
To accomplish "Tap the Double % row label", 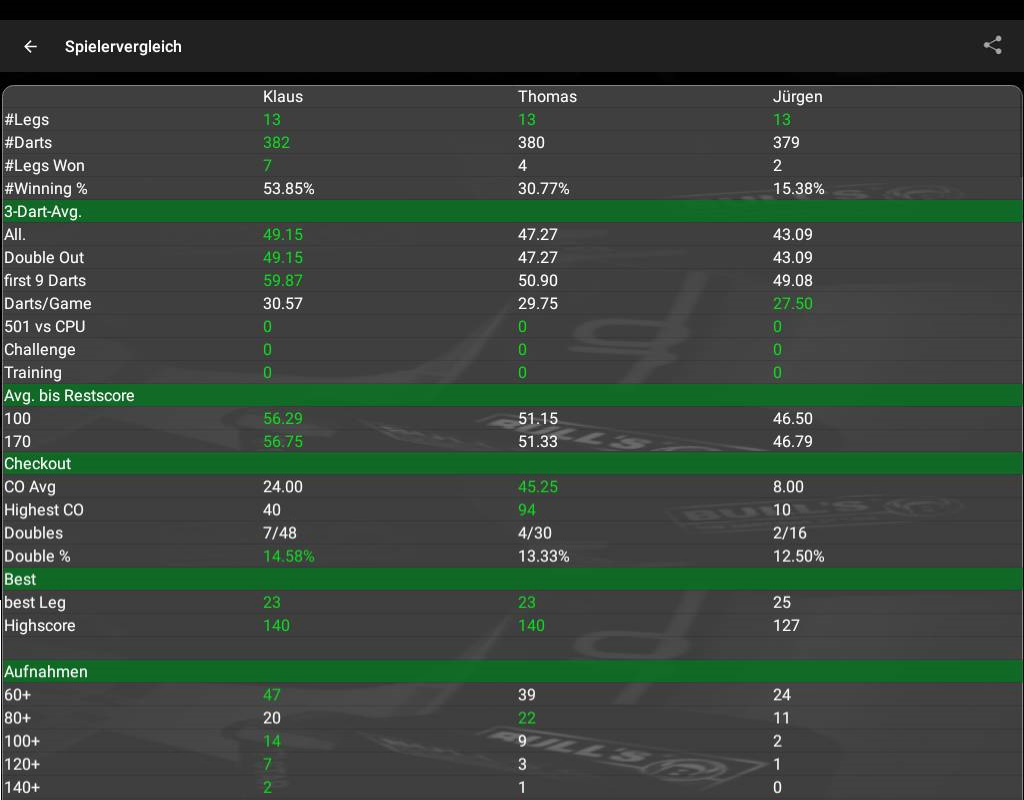I will (x=39, y=556).
